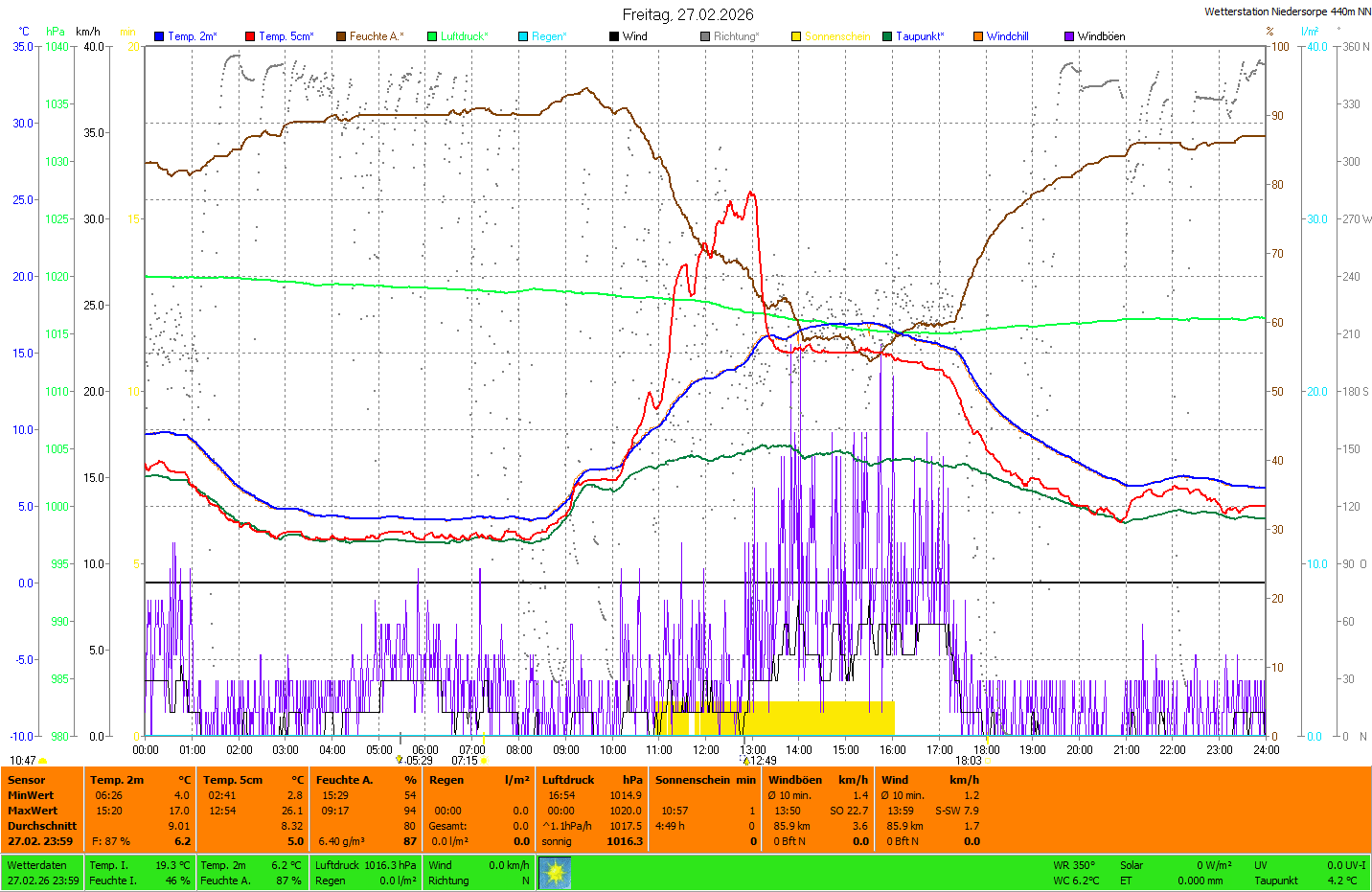The height and width of the screenshot is (892, 1372).
Task: Click the yellow Sonnenschein legend square
Action: 796,36
